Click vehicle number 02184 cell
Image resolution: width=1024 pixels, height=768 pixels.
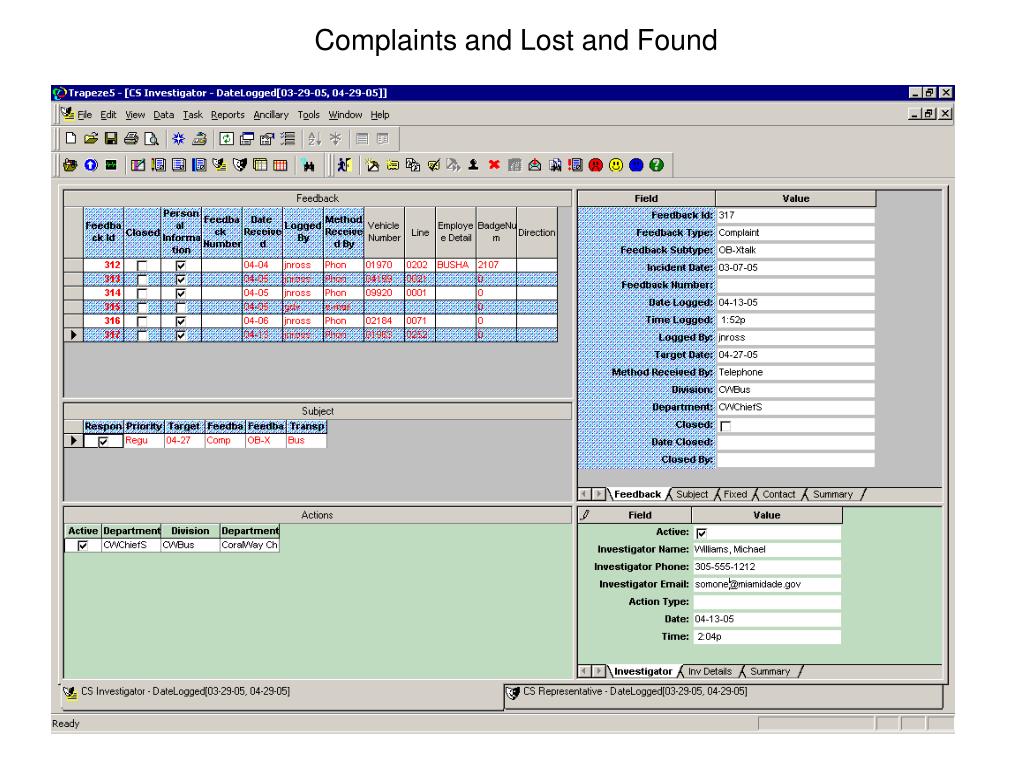pyautogui.click(x=384, y=321)
